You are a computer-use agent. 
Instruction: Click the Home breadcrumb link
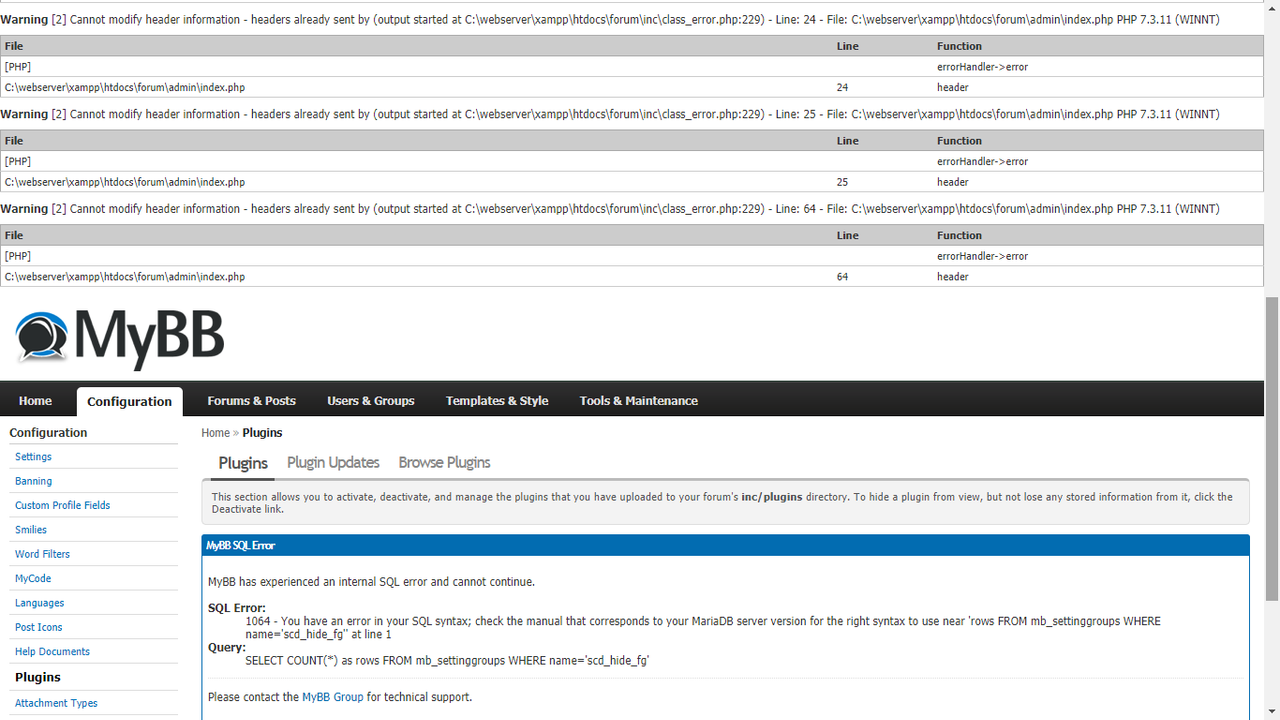pos(215,433)
